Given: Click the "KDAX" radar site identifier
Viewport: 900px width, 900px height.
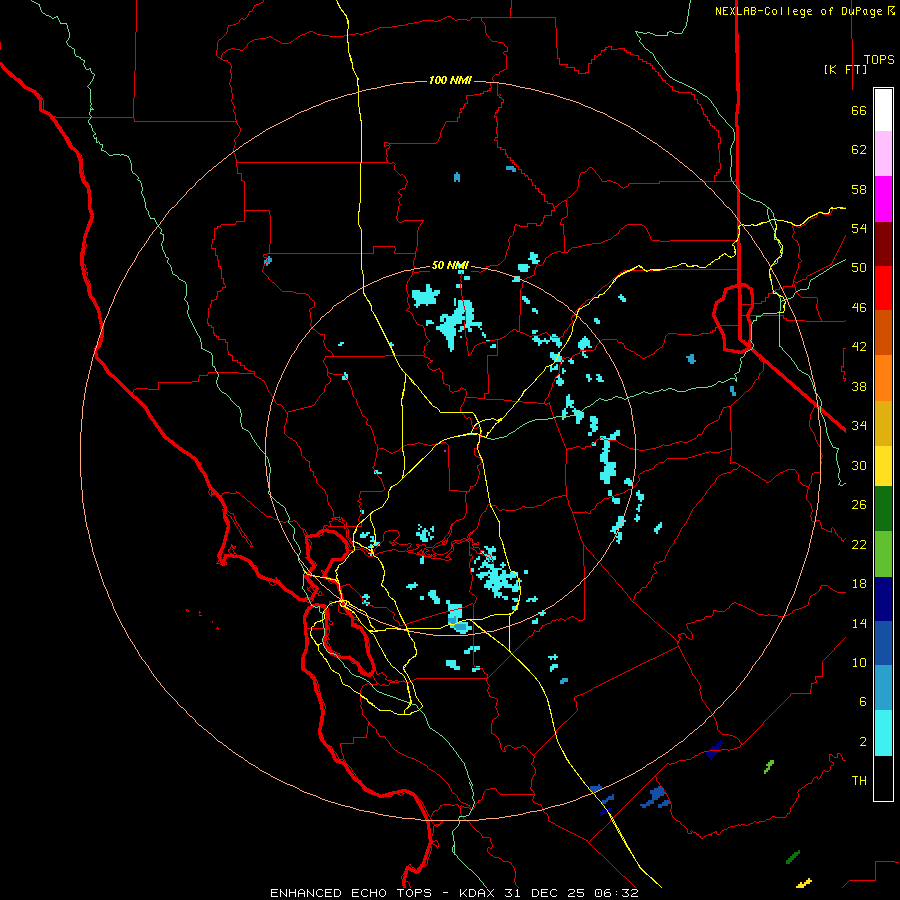Looking at the screenshot, I should (x=478, y=893).
